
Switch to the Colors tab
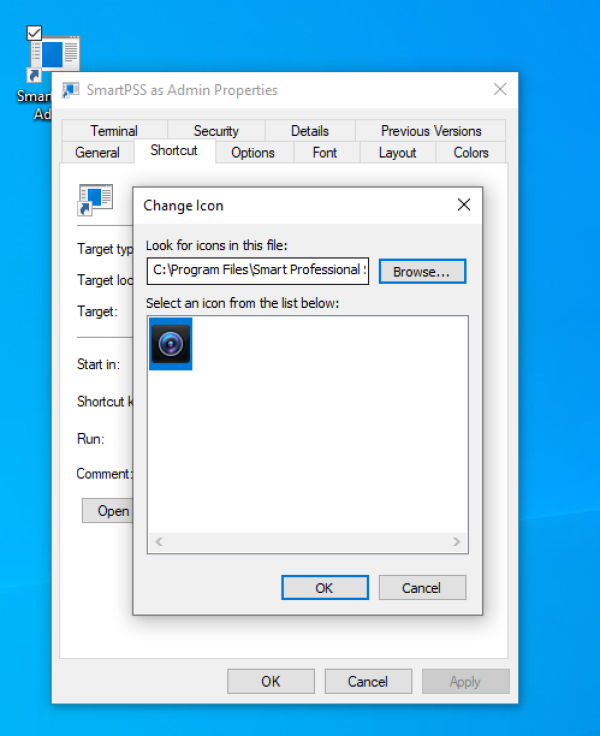471,153
